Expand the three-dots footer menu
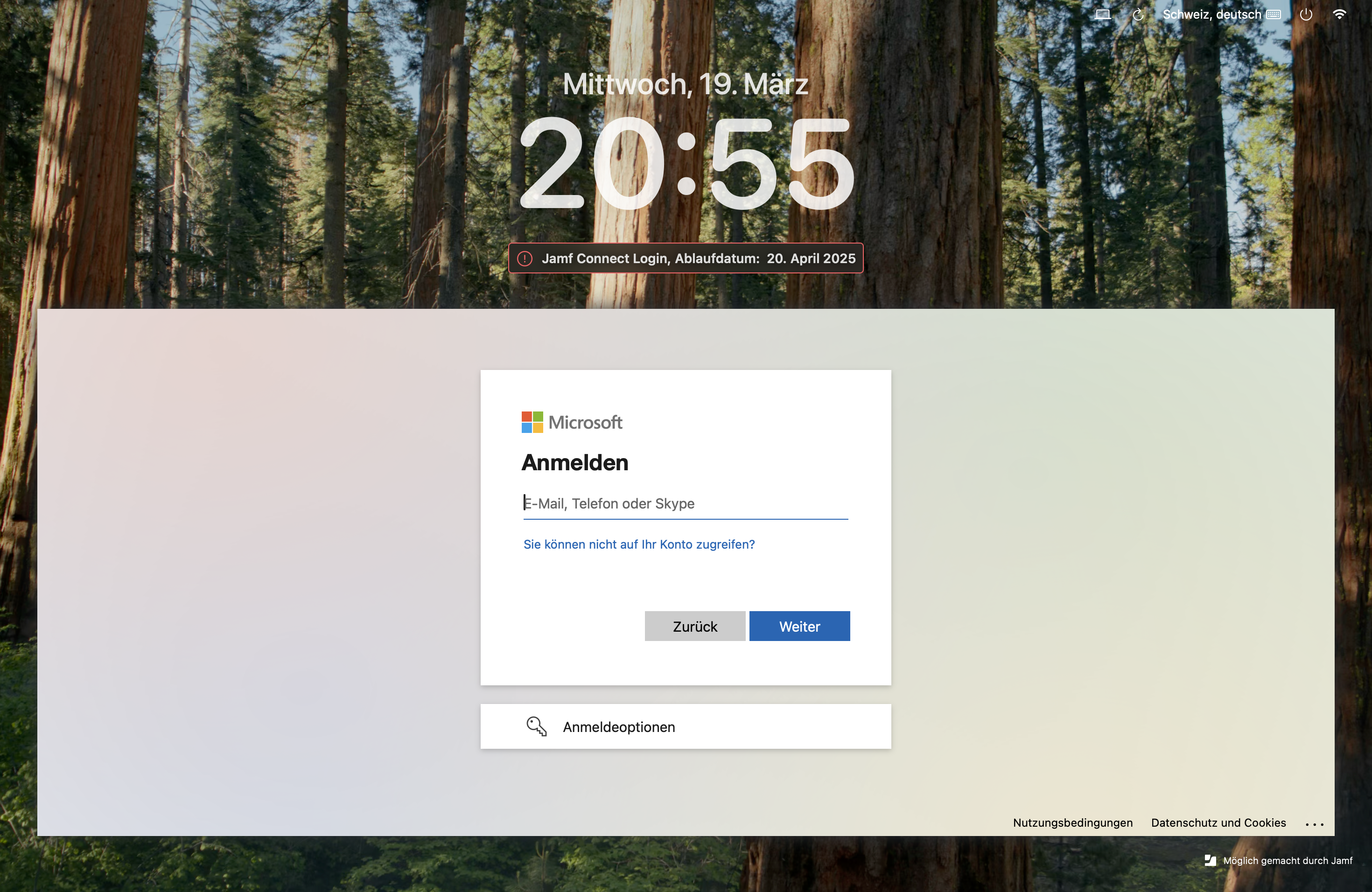Viewport: 1372px width, 892px height. point(1314,824)
